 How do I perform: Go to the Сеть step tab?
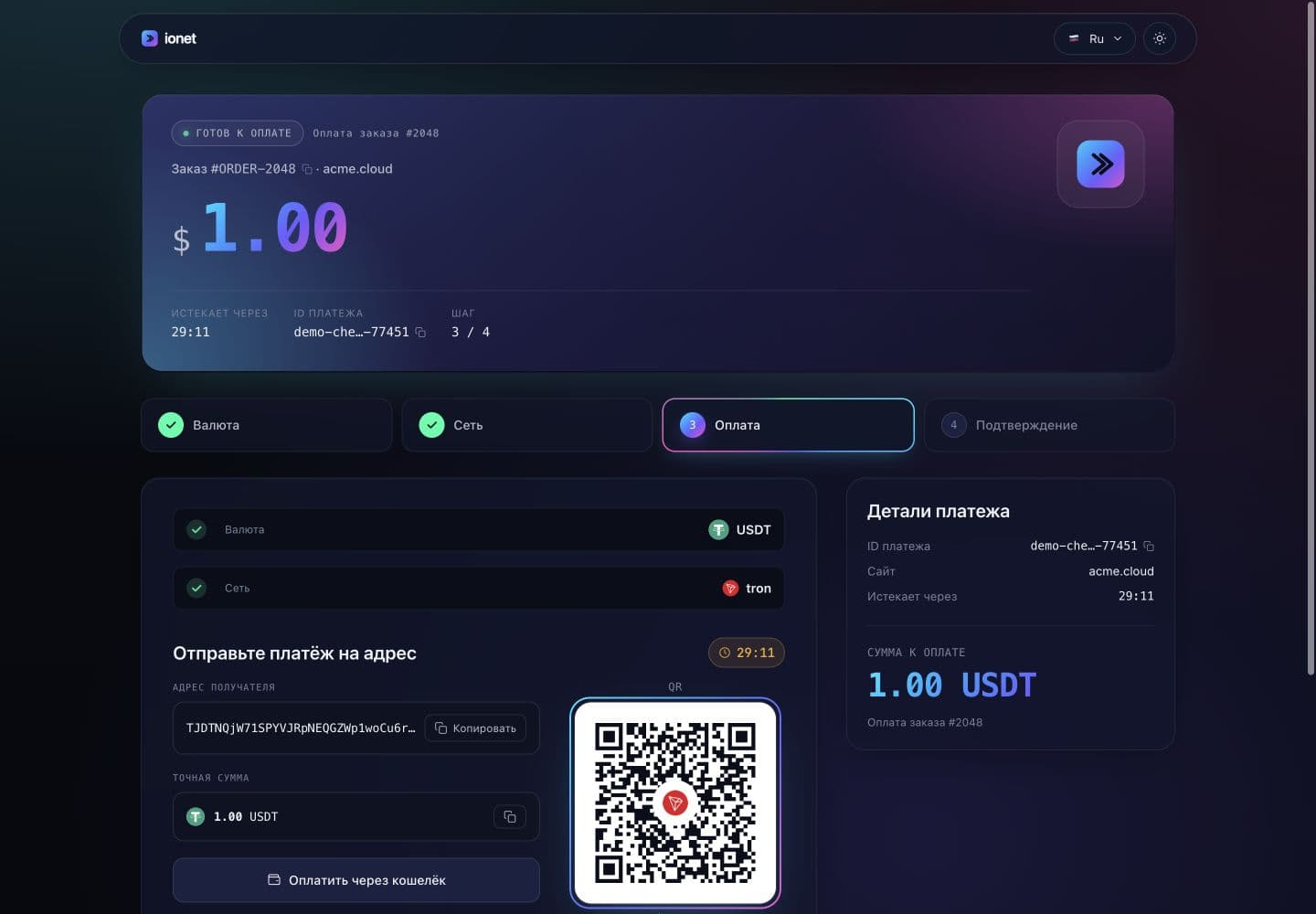coord(527,425)
